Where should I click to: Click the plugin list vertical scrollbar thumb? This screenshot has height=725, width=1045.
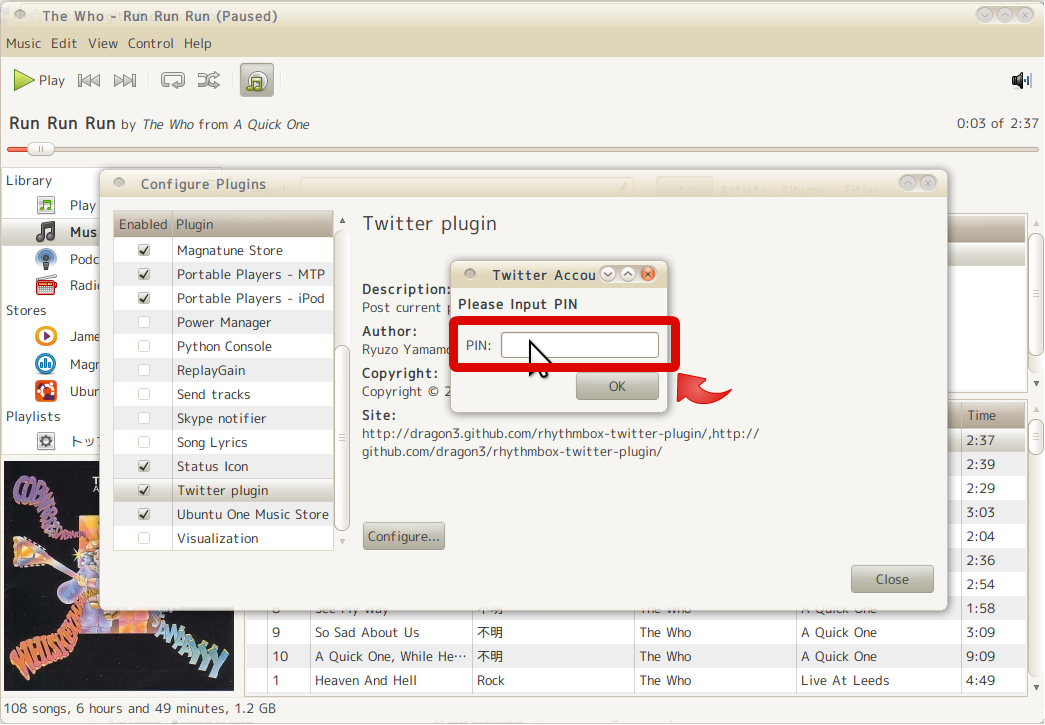tap(343, 436)
